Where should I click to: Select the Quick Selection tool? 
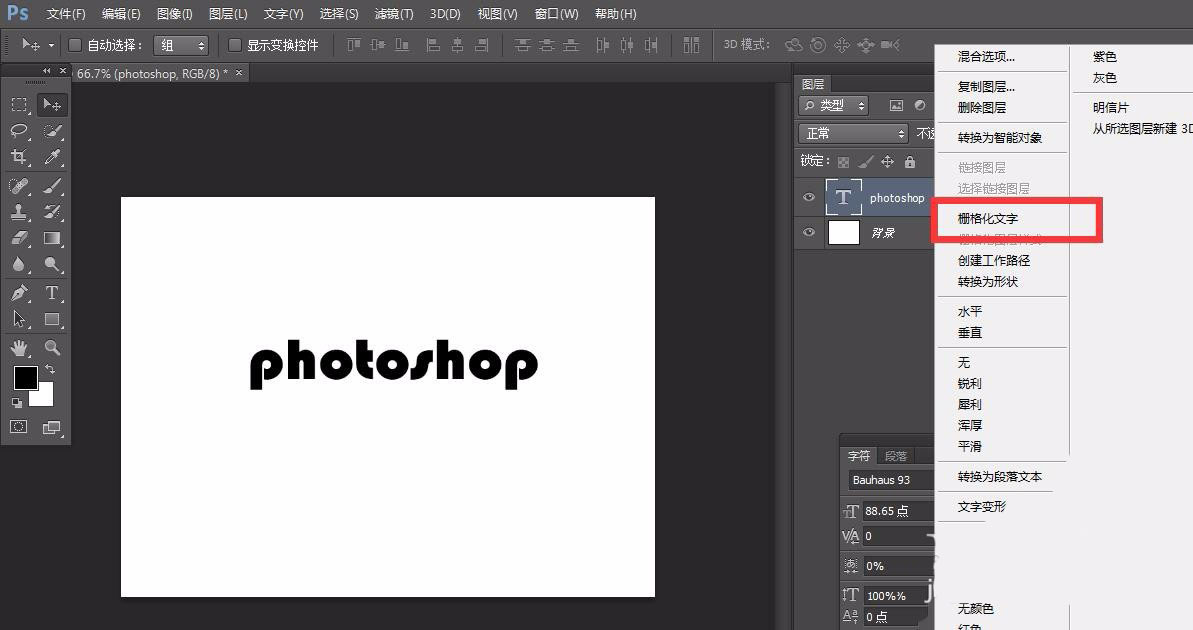tap(52, 131)
